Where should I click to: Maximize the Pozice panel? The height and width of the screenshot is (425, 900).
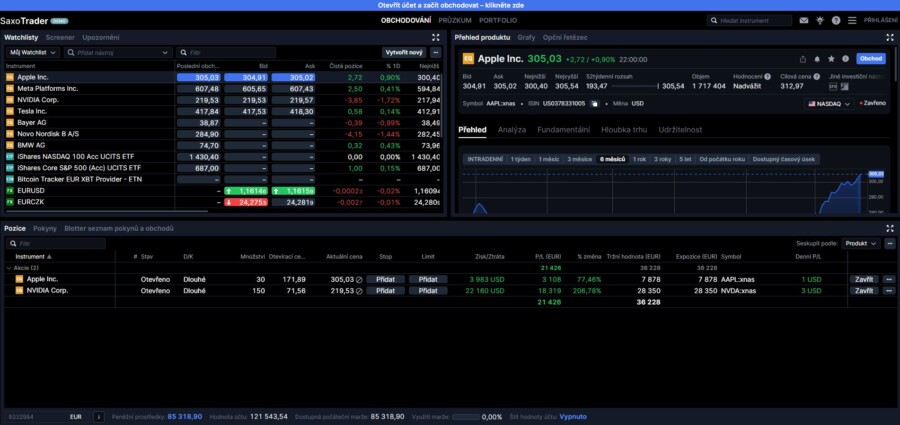point(890,228)
